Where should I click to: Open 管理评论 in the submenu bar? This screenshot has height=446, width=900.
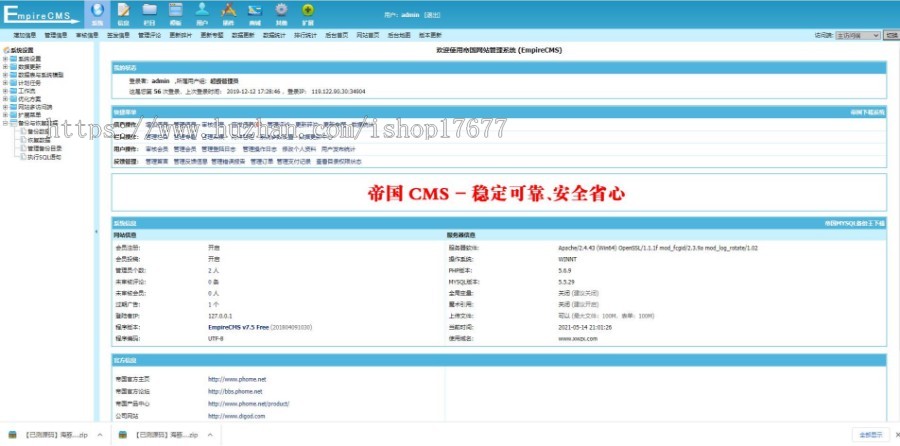149,35
